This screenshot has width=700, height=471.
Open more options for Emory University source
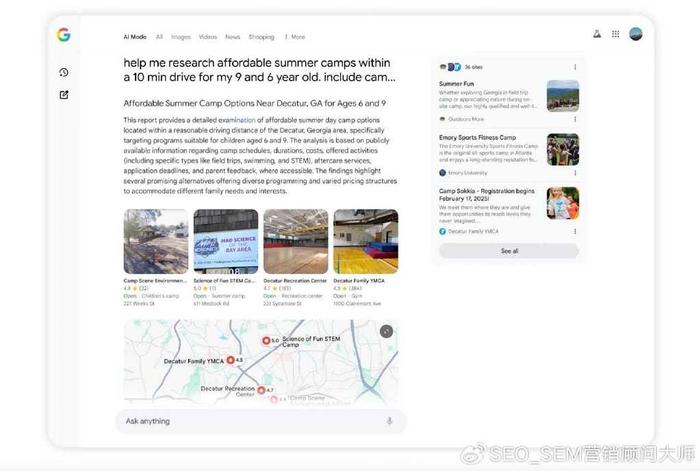click(575, 173)
